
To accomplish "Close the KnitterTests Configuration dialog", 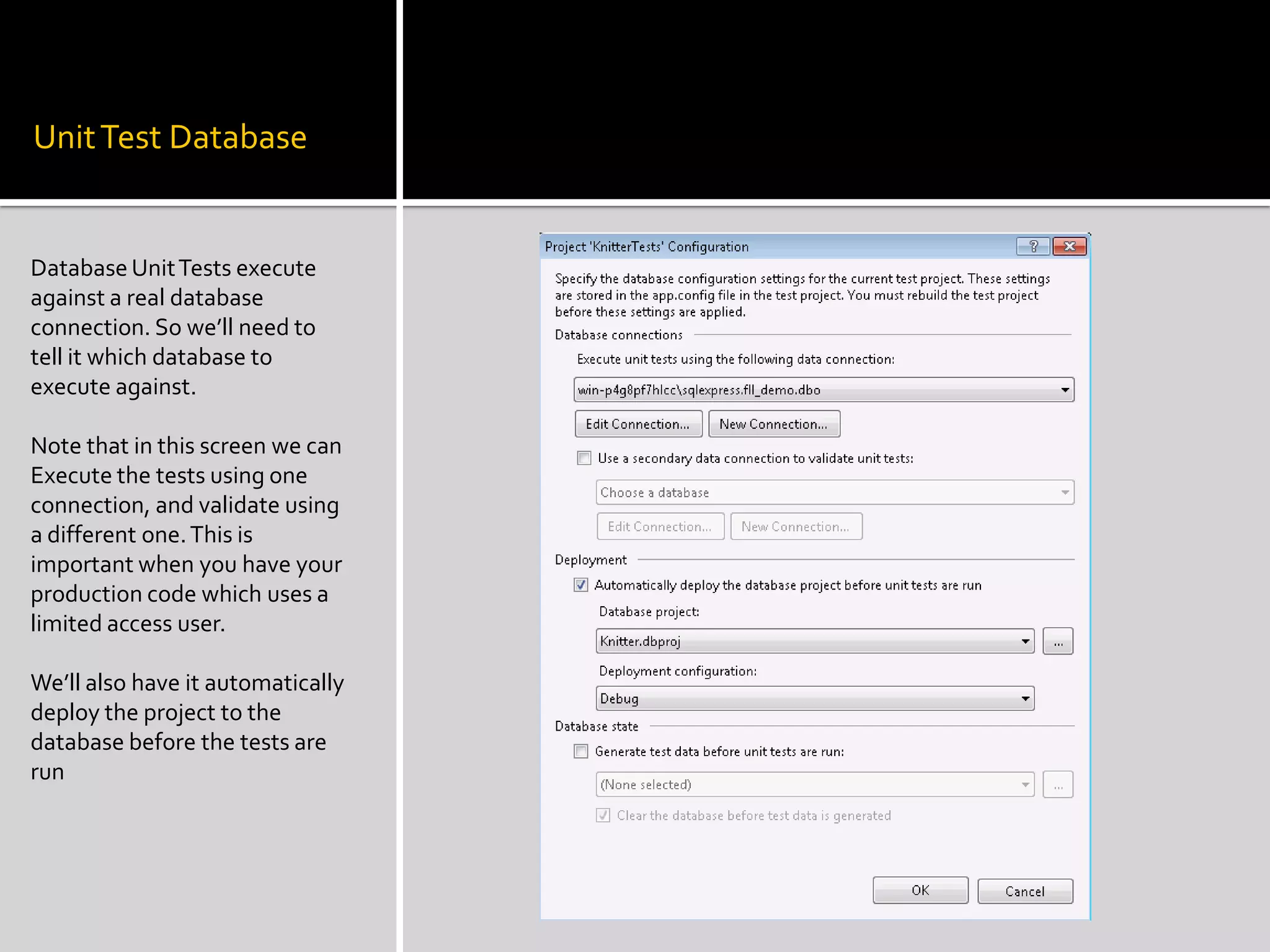I will pos(1070,247).
